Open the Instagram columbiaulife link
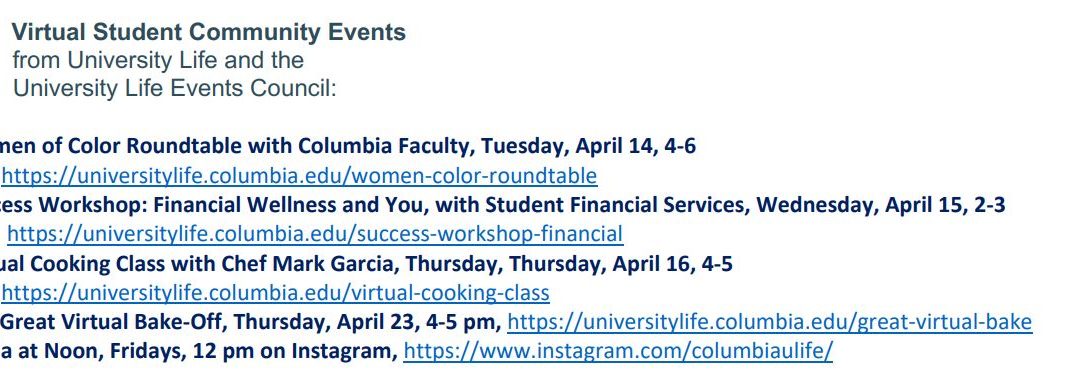 [x=618, y=351]
